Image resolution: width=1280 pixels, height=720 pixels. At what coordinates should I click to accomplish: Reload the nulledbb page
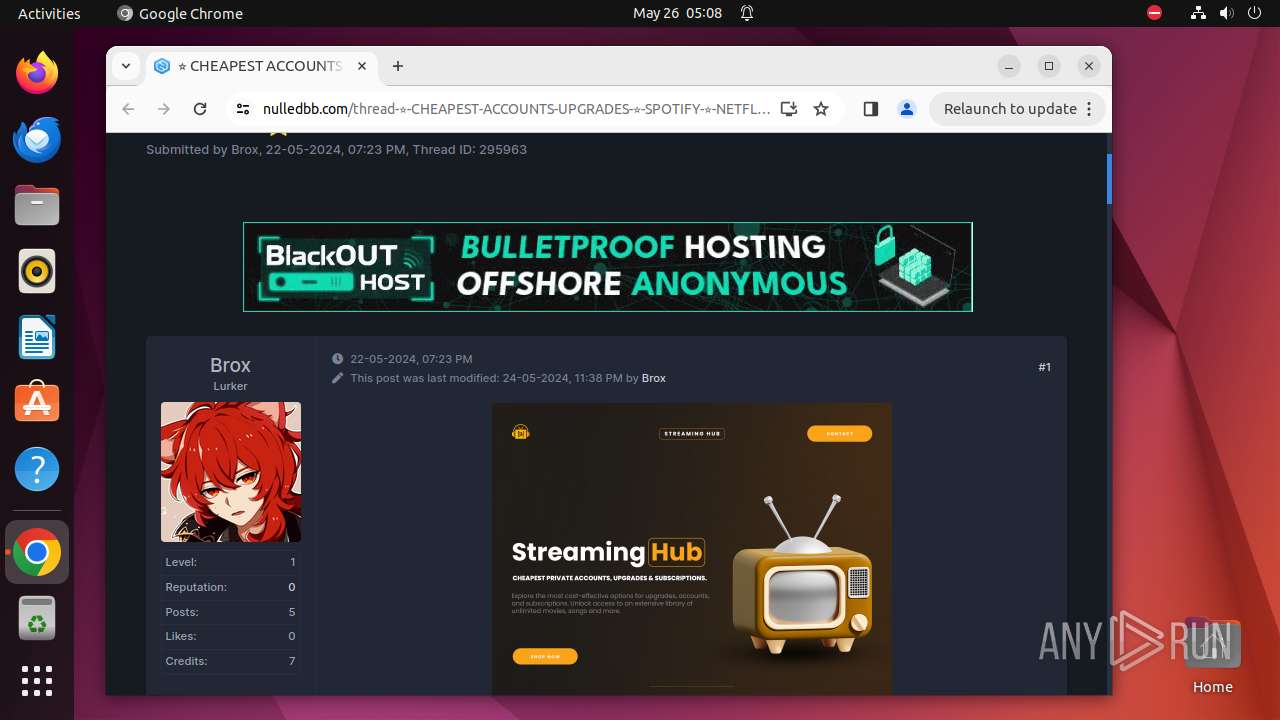pyautogui.click(x=200, y=109)
